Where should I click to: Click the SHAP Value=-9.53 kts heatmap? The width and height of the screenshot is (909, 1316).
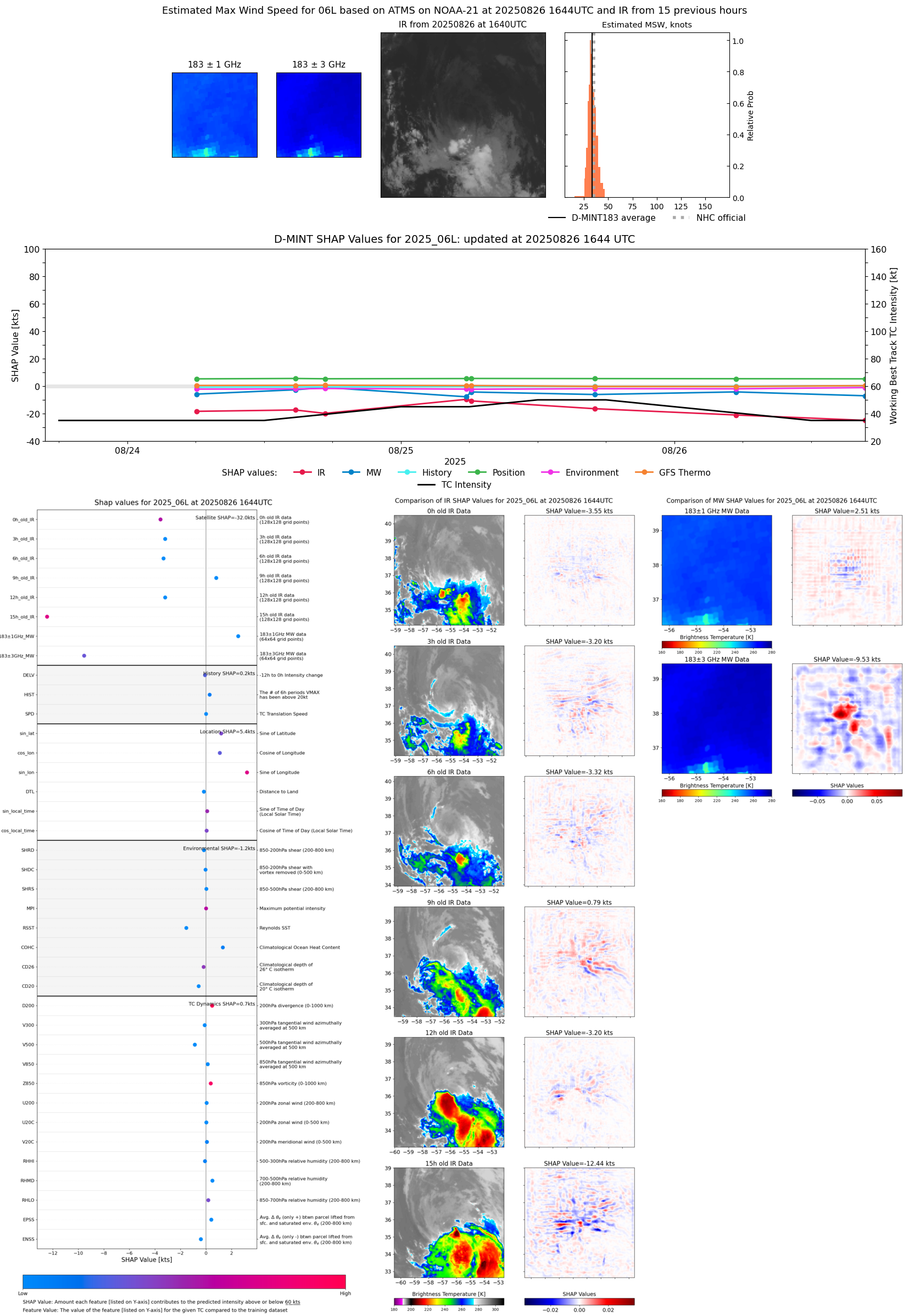(x=846, y=718)
